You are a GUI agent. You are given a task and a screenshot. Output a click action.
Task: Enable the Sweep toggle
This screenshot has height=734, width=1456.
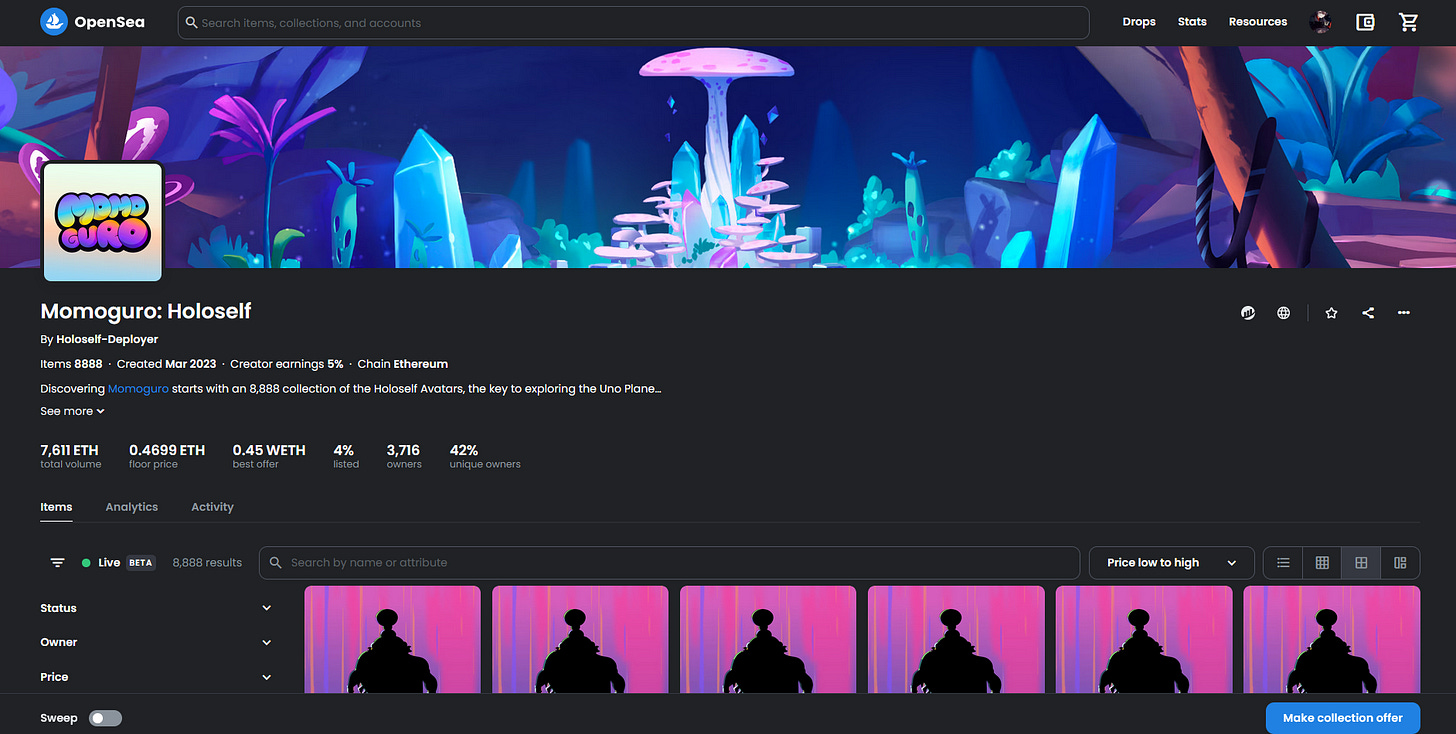105,718
